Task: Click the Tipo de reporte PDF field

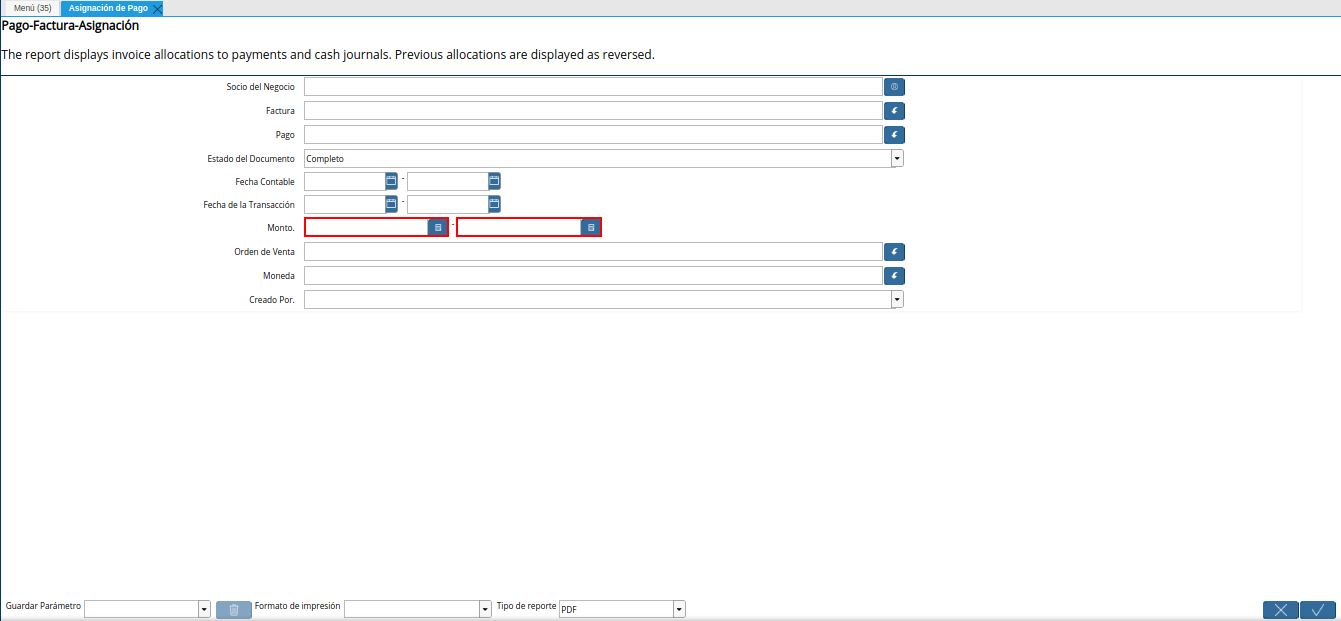Action: [x=616, y=609]
